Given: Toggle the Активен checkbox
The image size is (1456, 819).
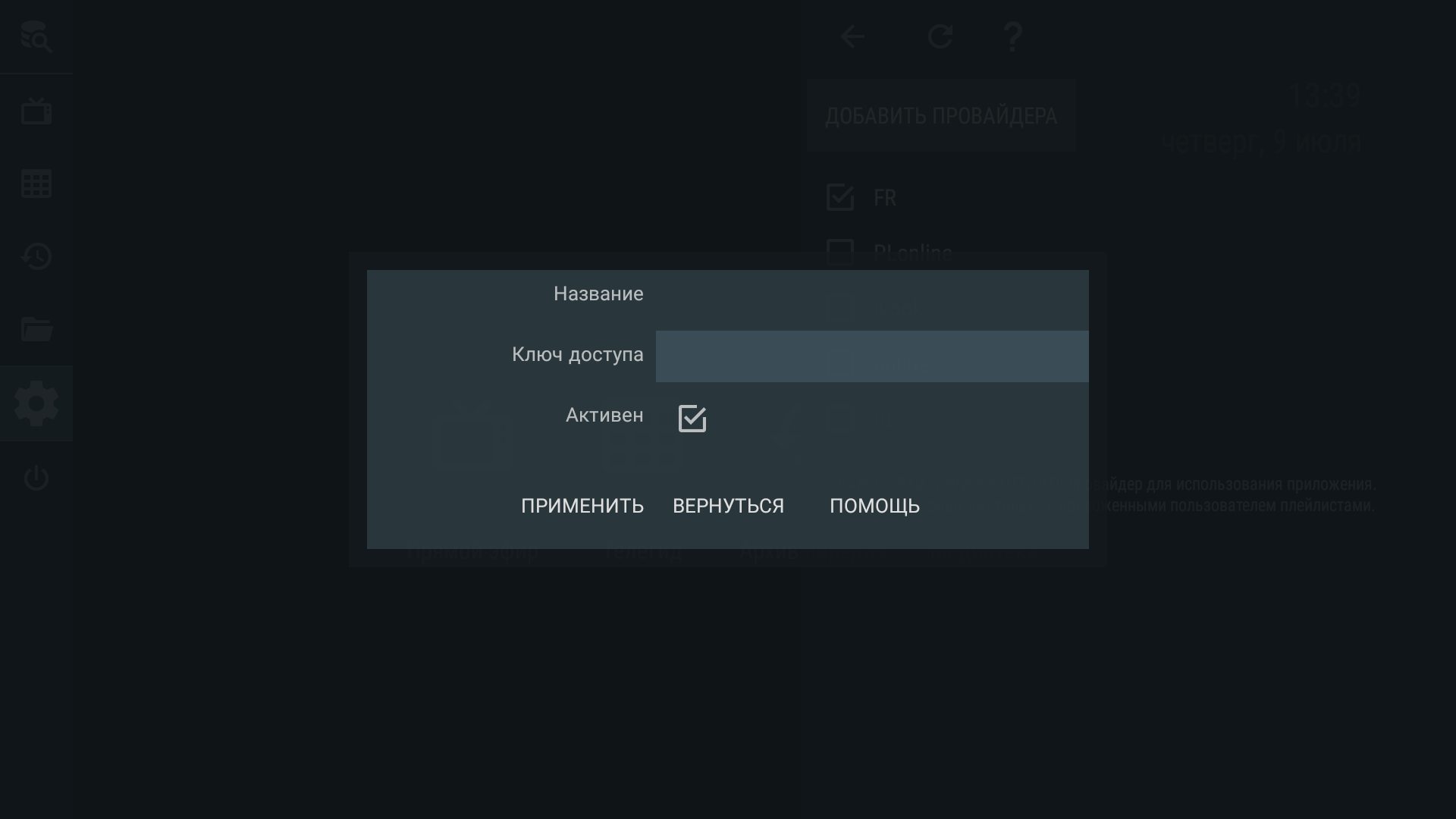Looking at the screenshot, I should pyautogui.click(x=692, y=418).
